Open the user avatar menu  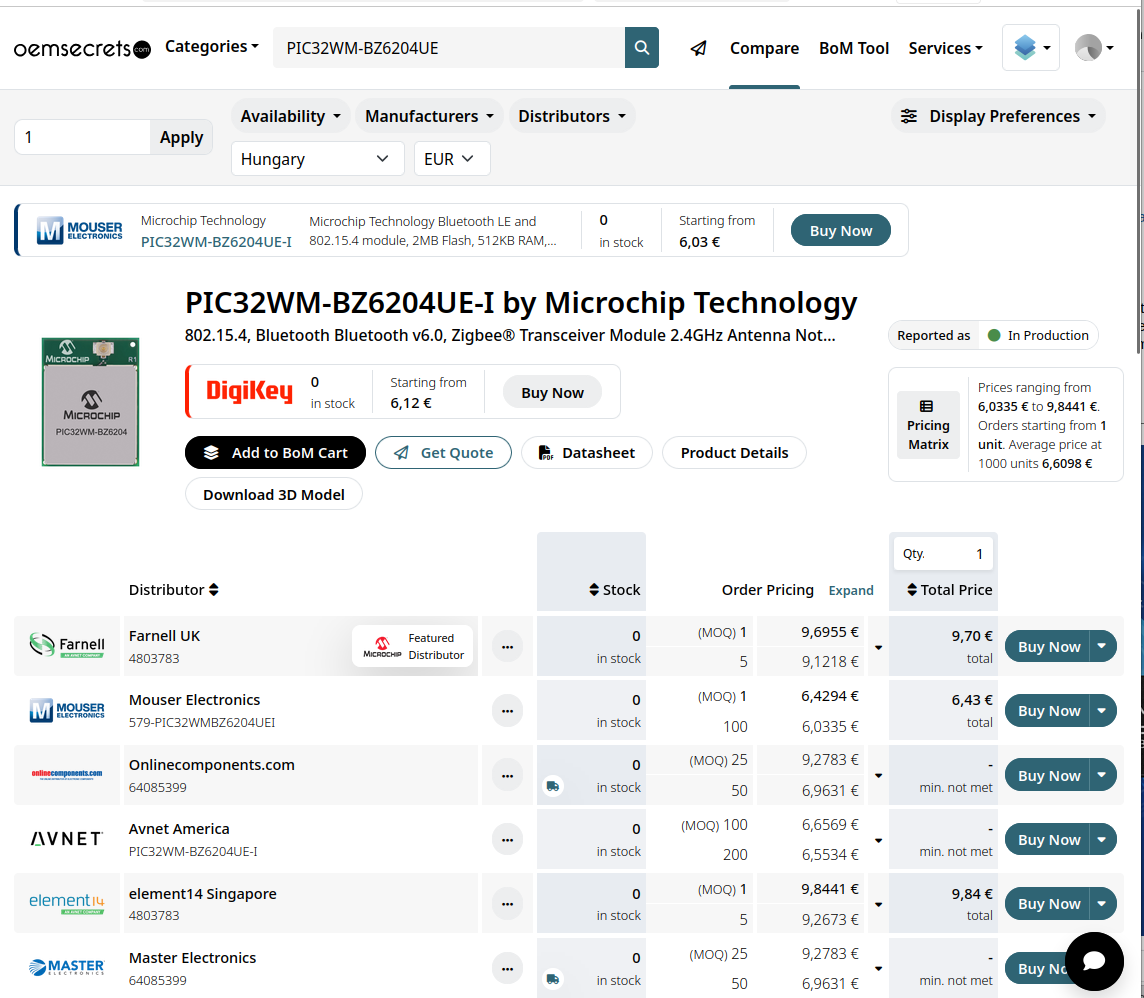[x=1094, y=47]
